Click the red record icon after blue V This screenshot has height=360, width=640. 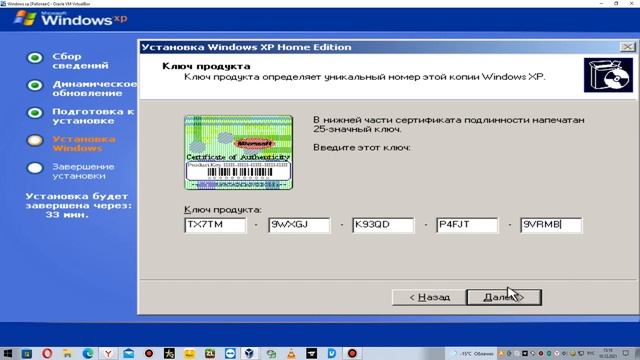click(352, 353)
